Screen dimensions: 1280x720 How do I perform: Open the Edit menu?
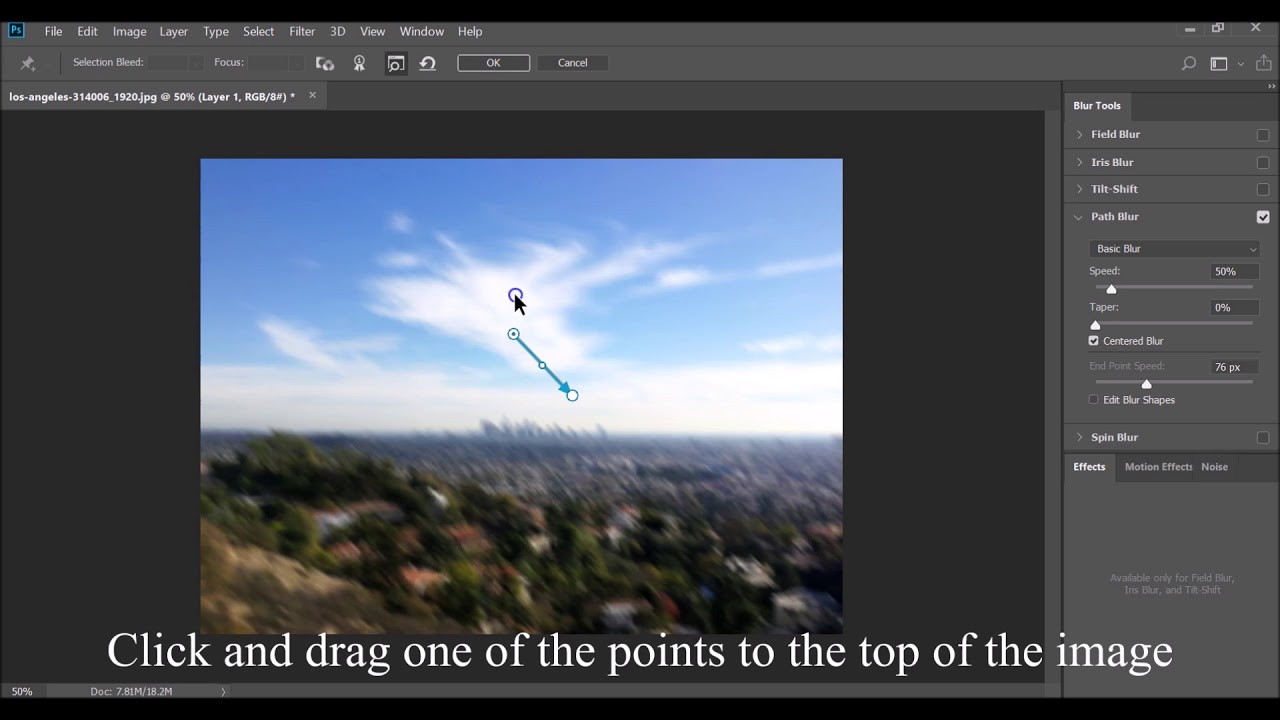click(87, 31)
